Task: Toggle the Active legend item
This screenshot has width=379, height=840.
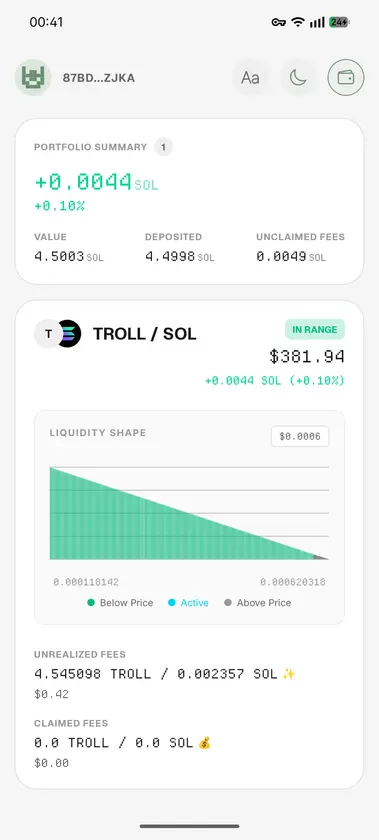Action: [x=188, y=603]
